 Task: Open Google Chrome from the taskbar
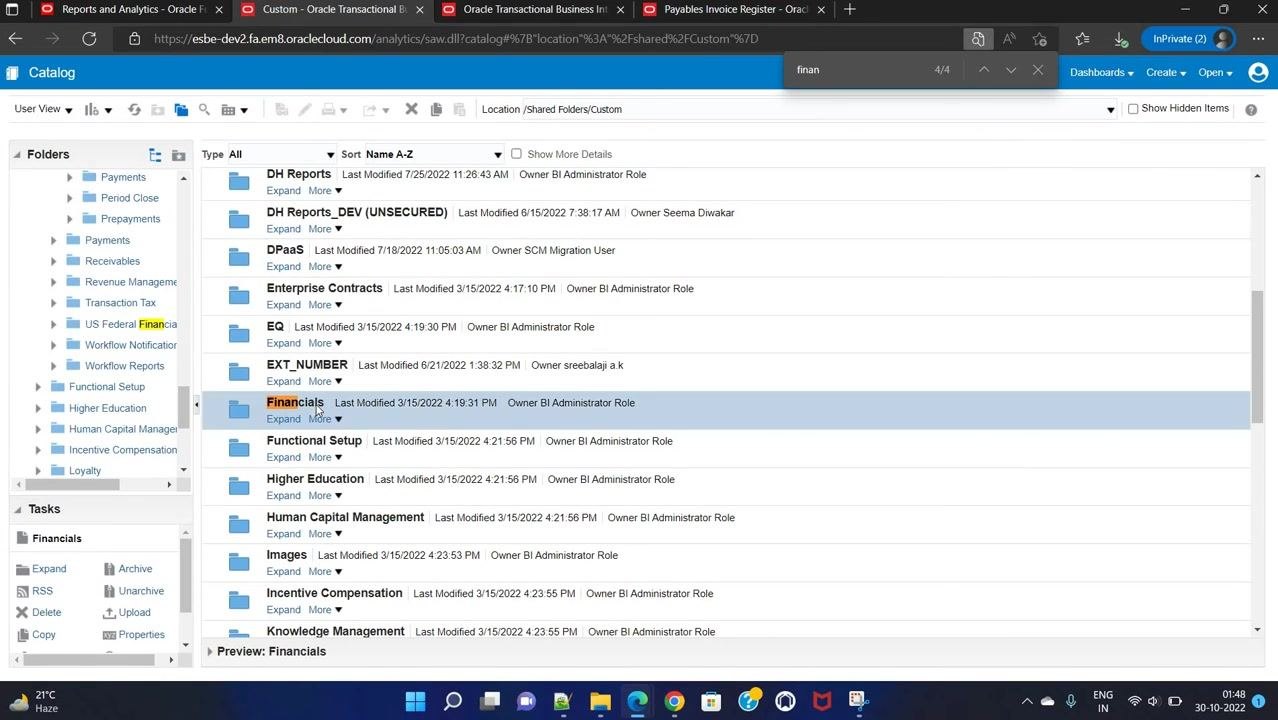pyautogui.click(x=674, y=701)
